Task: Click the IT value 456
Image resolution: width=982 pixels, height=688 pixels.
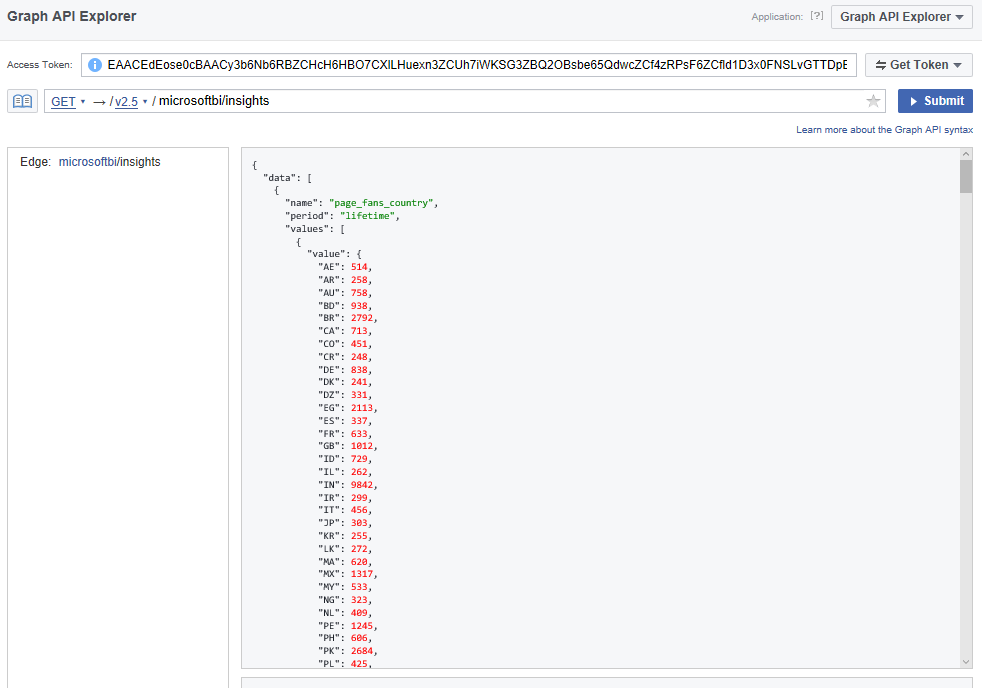Action: point(359,510)
